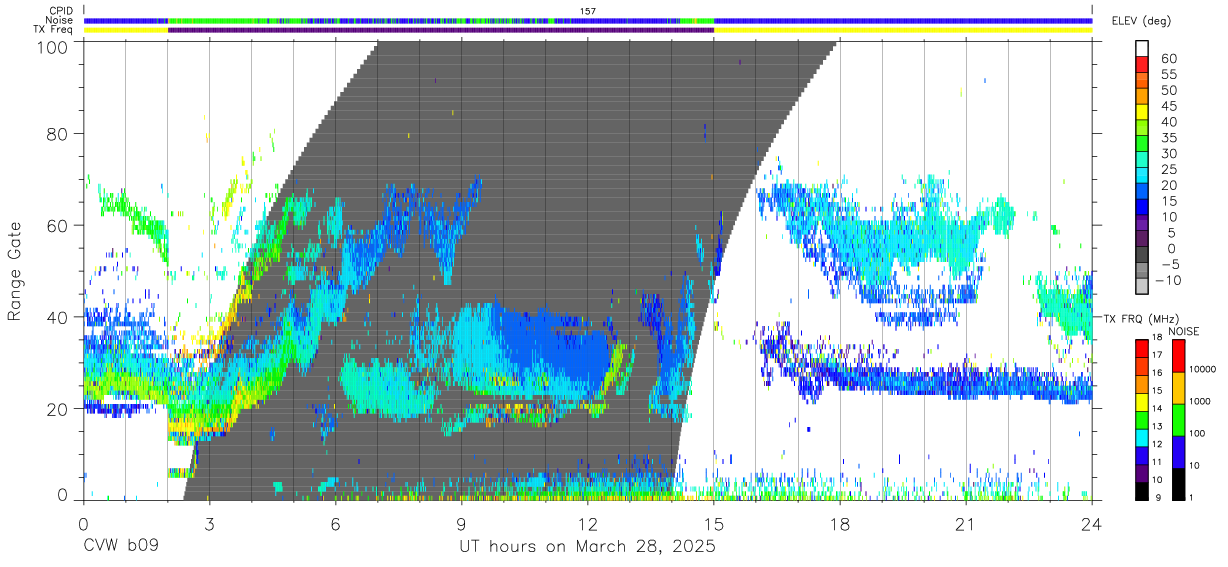
Task: Select the 9 tick on the UT hours axis
Action: (x=461, y=524)
